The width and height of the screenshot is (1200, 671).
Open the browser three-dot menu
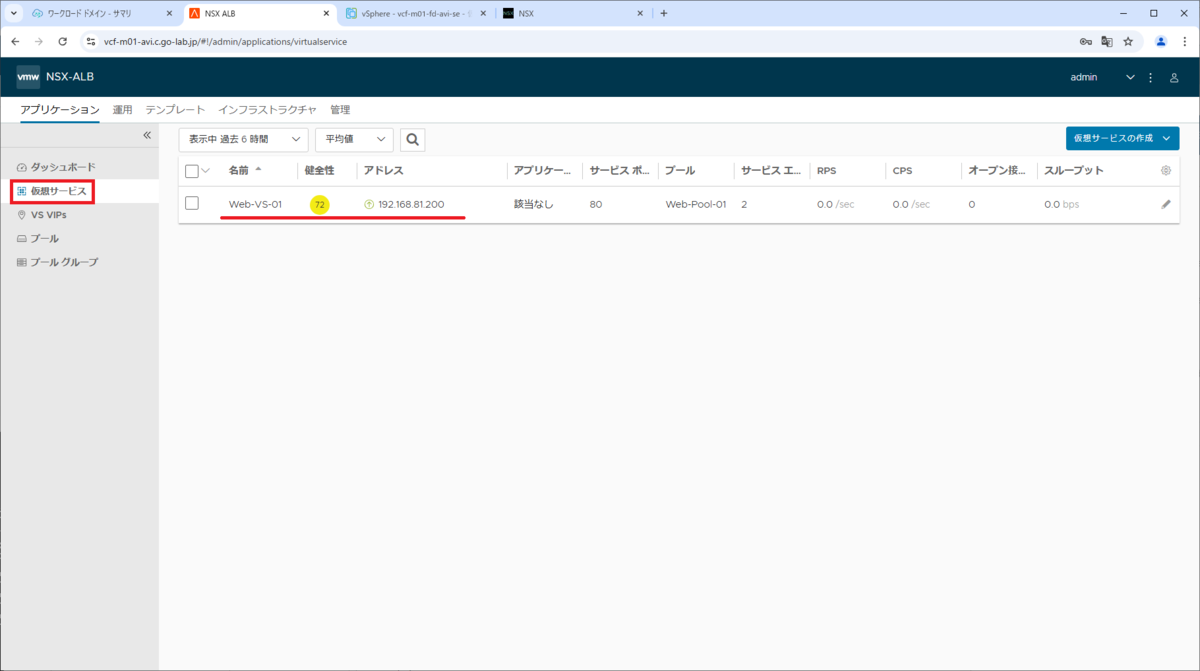tap(1183, 42)
